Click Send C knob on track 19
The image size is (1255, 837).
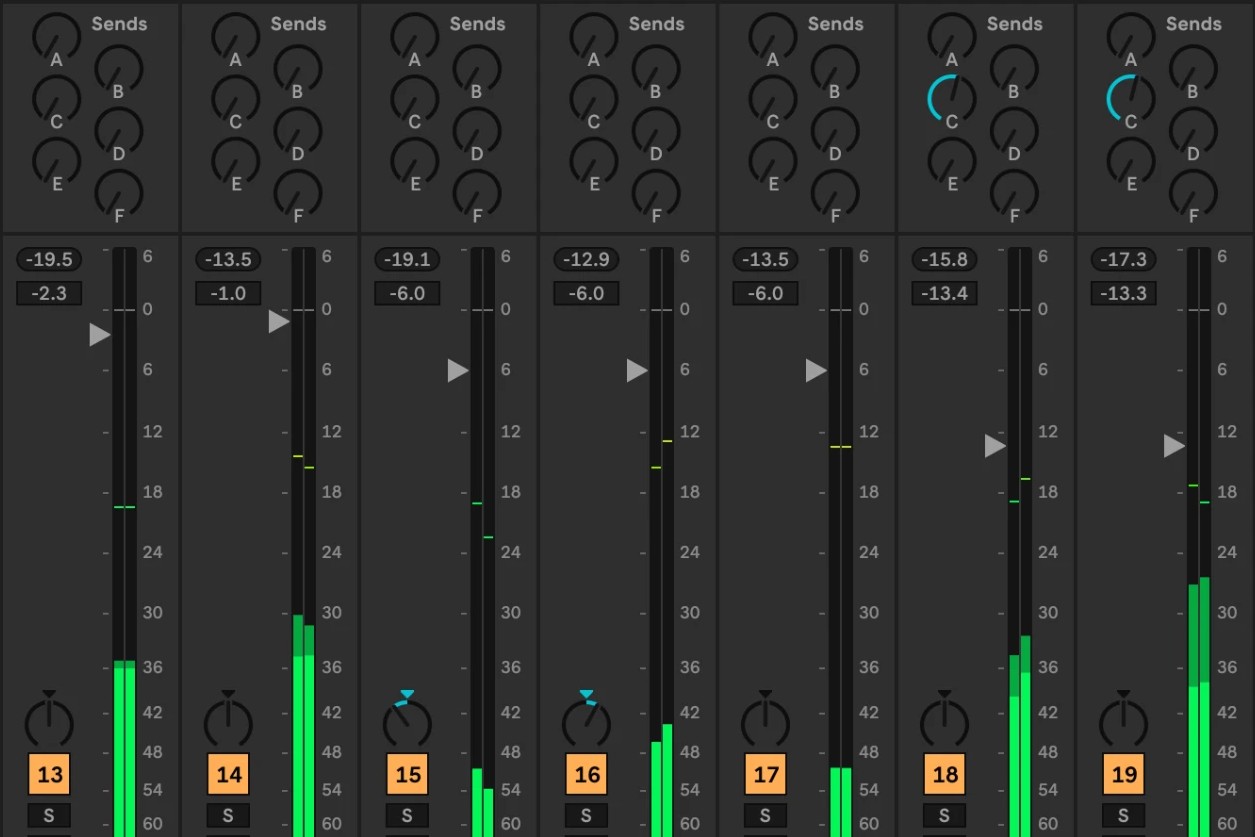pos(1131,98)
